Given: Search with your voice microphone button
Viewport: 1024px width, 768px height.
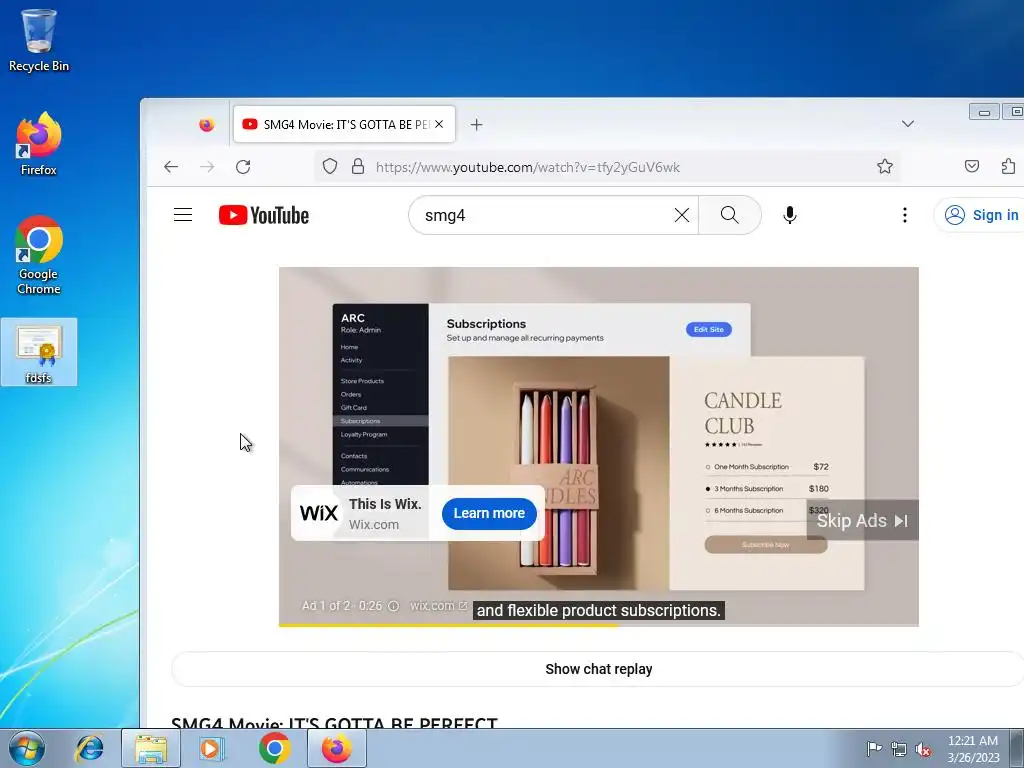Looking at the screenshot, I should tap(790, 215).
